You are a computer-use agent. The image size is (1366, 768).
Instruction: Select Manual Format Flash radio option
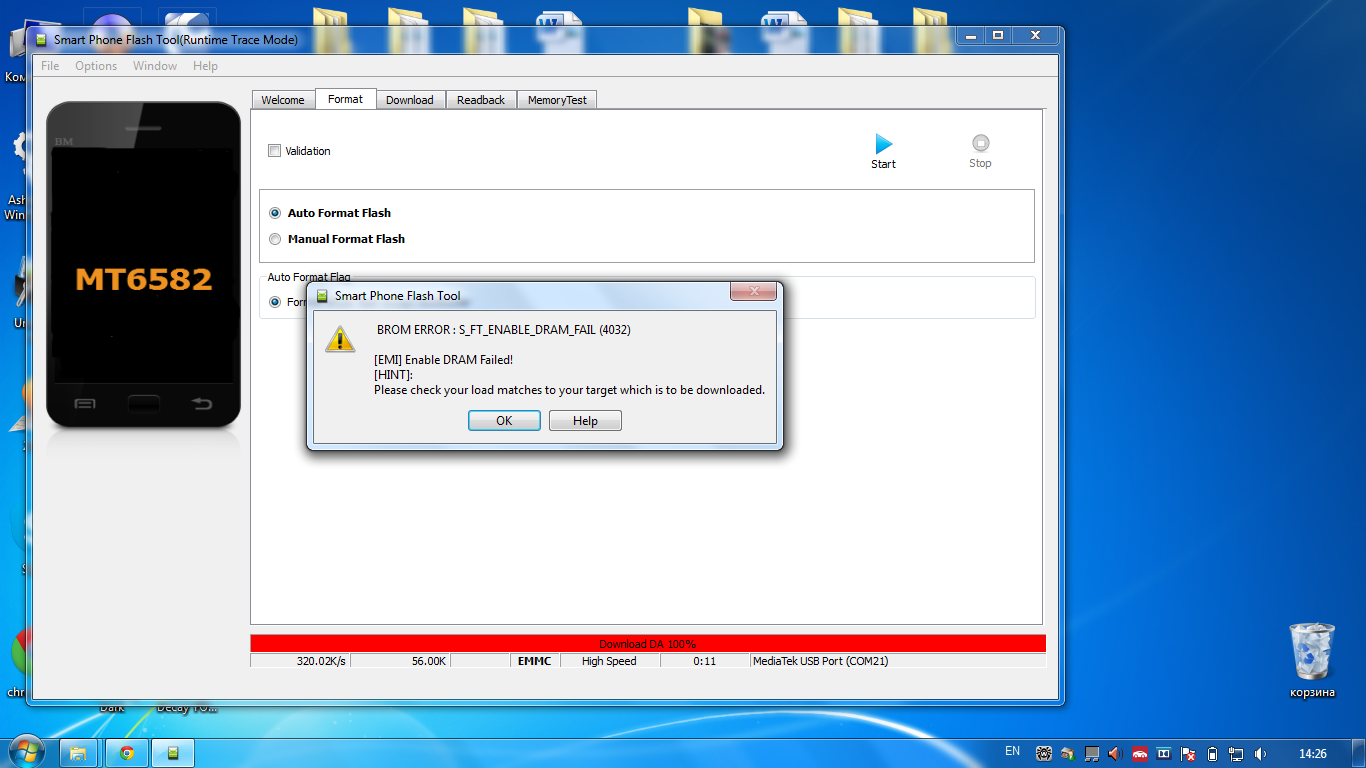pyautogui.click(x=275, y=239)
